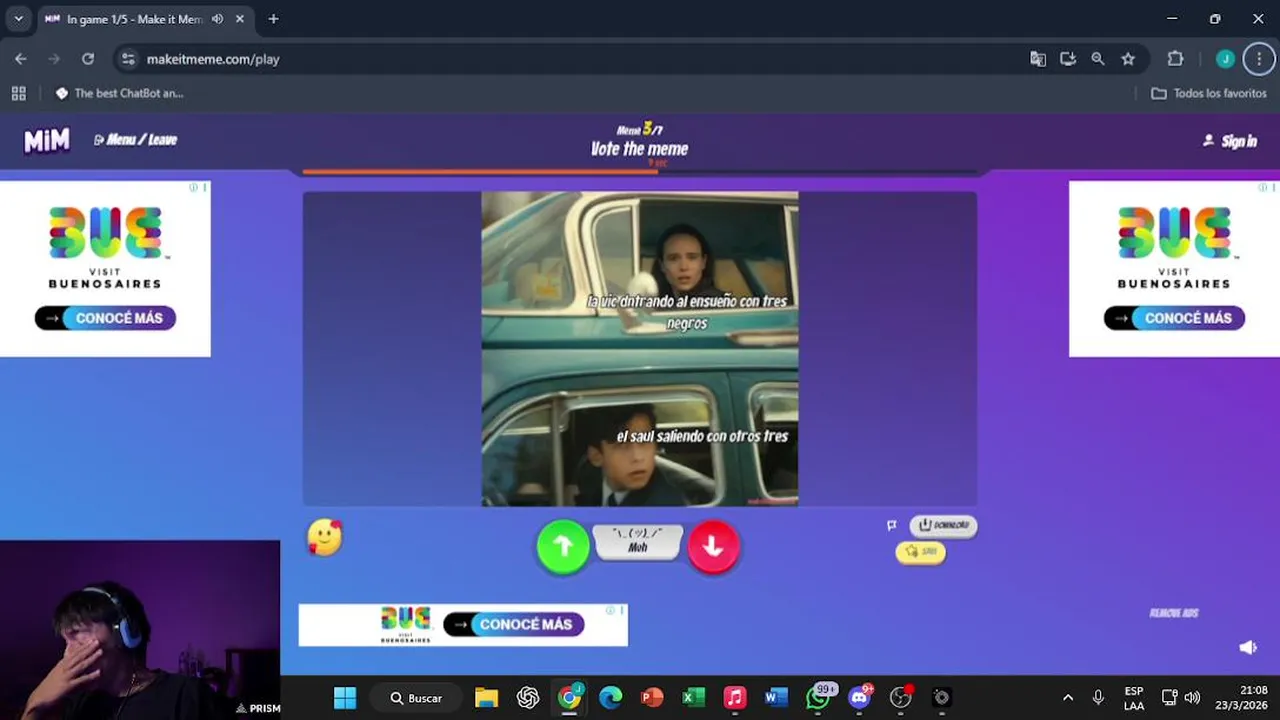Image resolution: width=1280 pixels, height=720 pixels.
Task: Open Microsoft Edge from the taskbar
Action: pos(610,698)
